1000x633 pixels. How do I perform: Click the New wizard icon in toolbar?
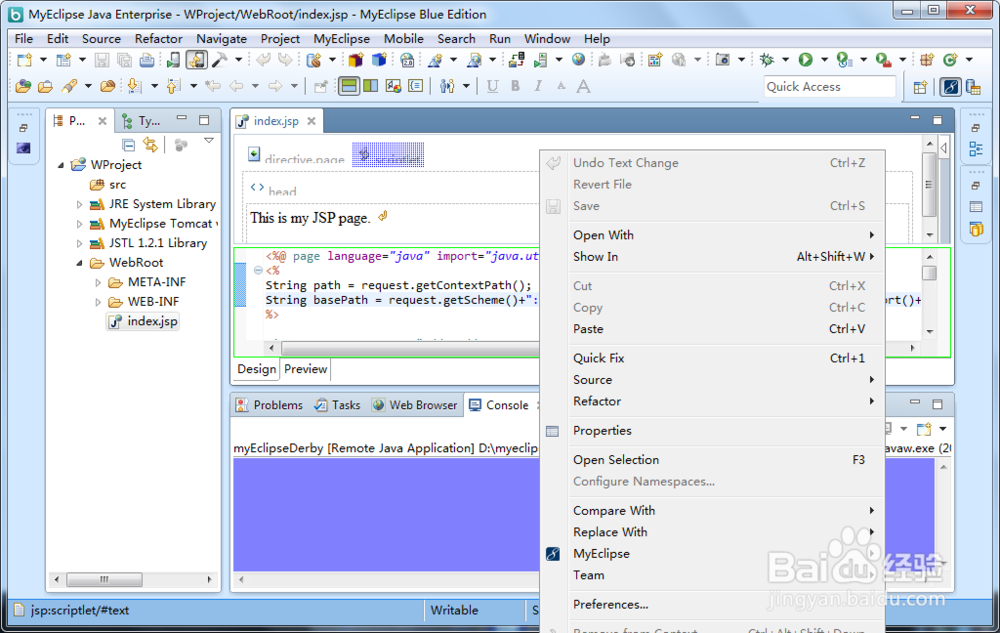[24, 60]
